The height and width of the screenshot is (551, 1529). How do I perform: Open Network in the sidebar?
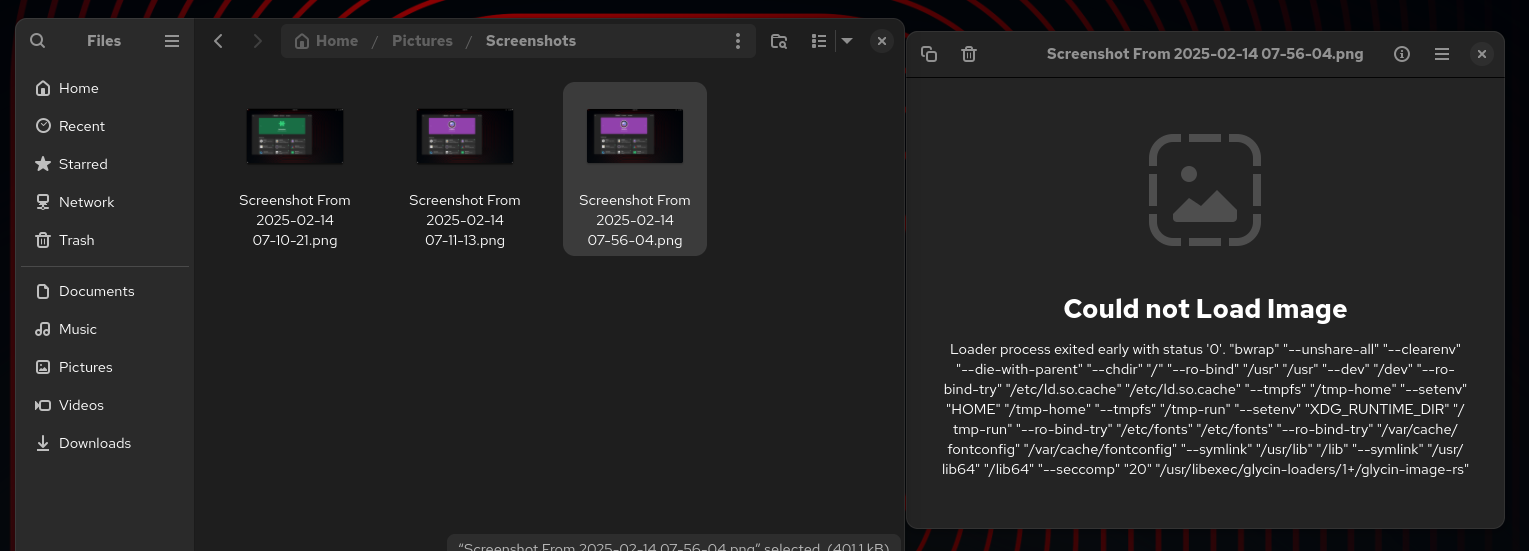106,202
